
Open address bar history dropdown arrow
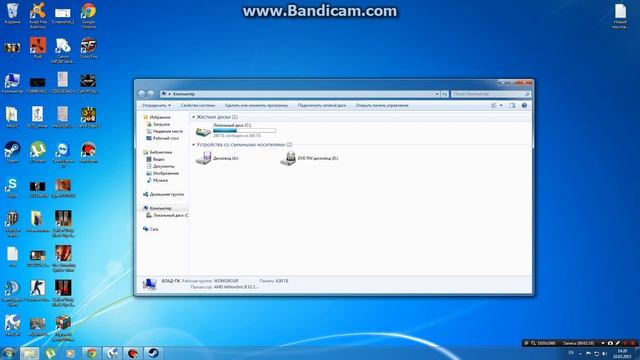(x=437, y=94)
